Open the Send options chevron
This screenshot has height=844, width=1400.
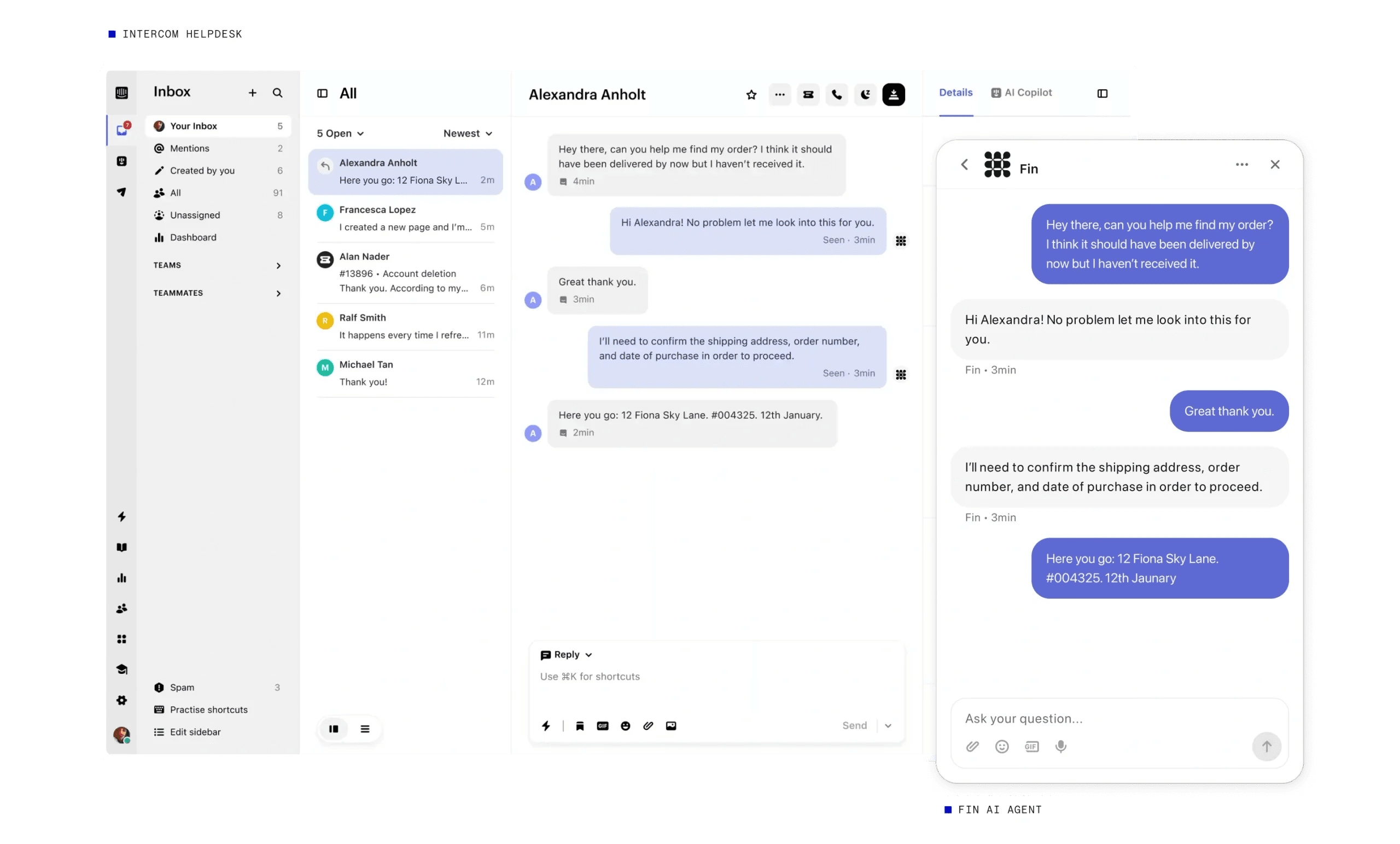click(888, 726)
